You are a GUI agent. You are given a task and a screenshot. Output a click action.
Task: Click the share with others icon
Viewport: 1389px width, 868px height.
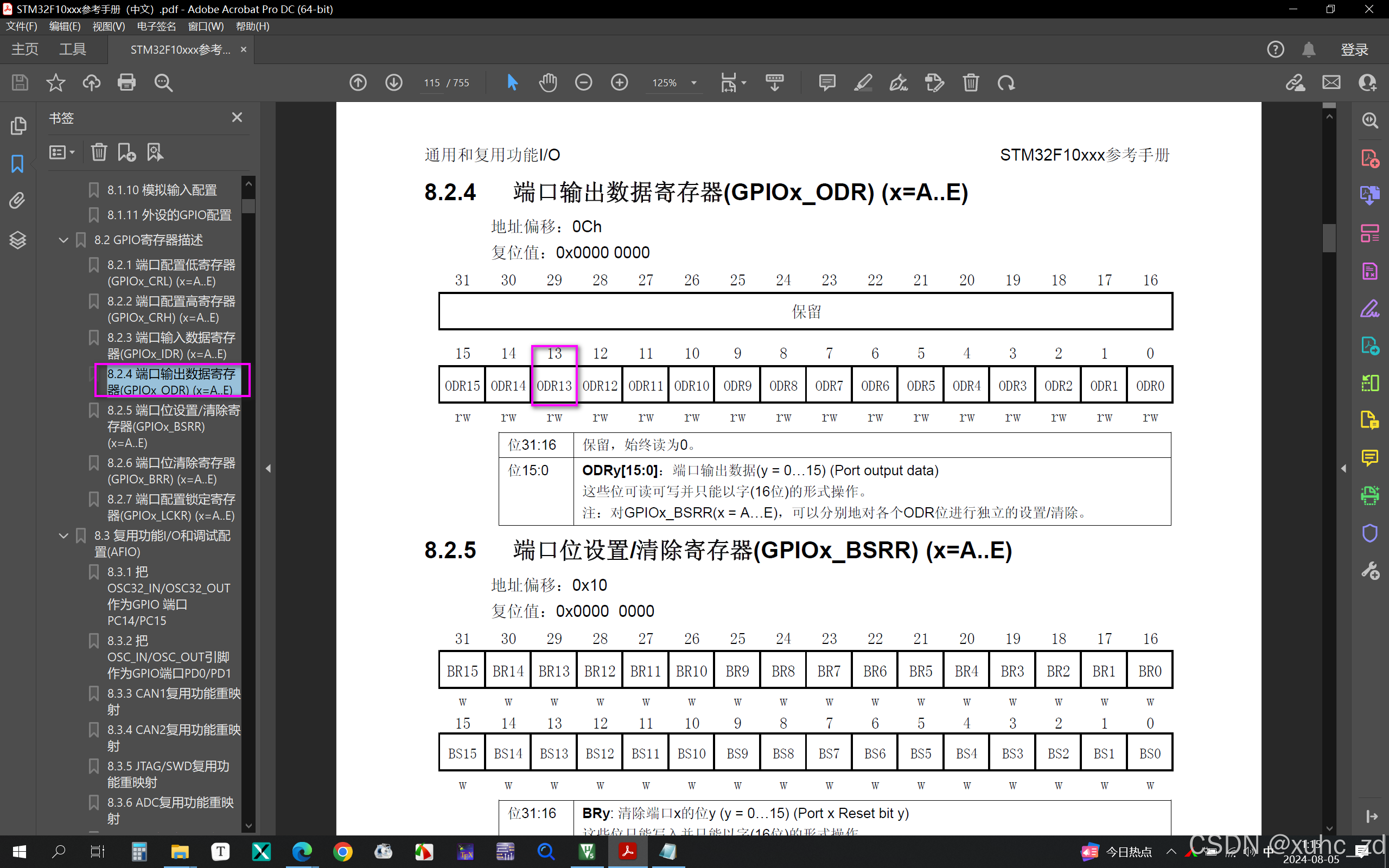coord(1367,82)
